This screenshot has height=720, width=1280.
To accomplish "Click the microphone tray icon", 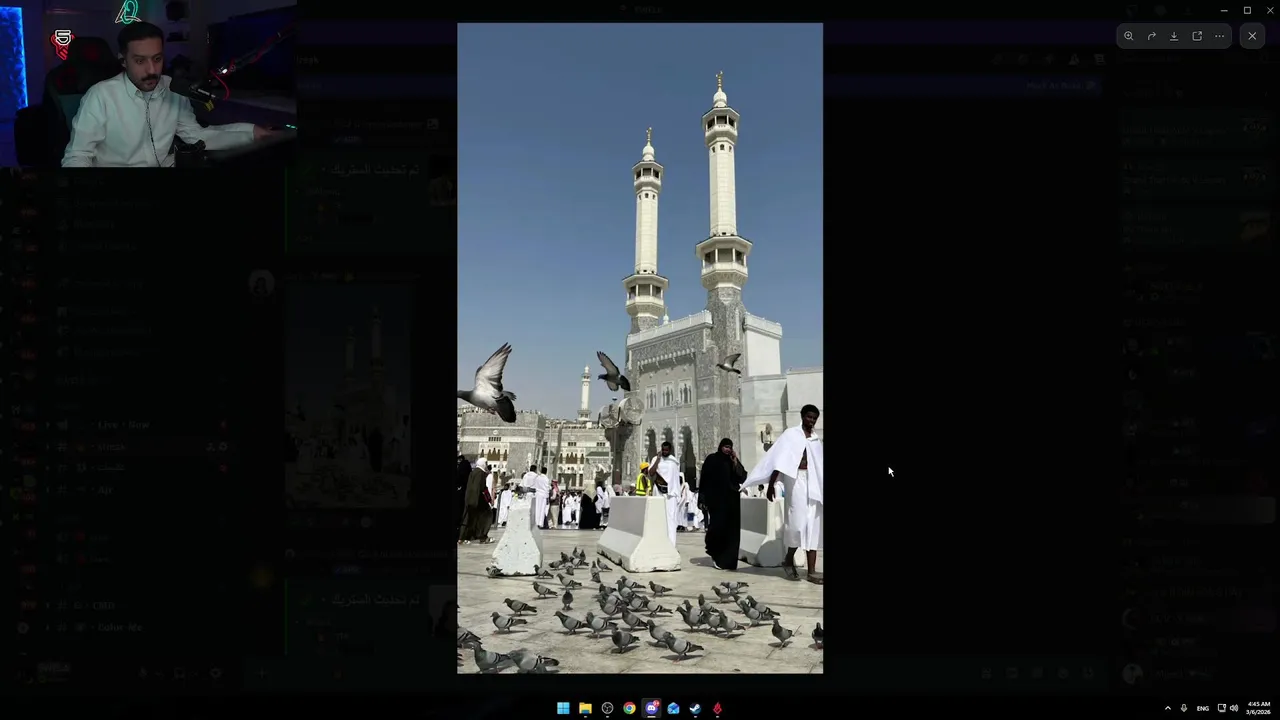I will [1184, 708].
